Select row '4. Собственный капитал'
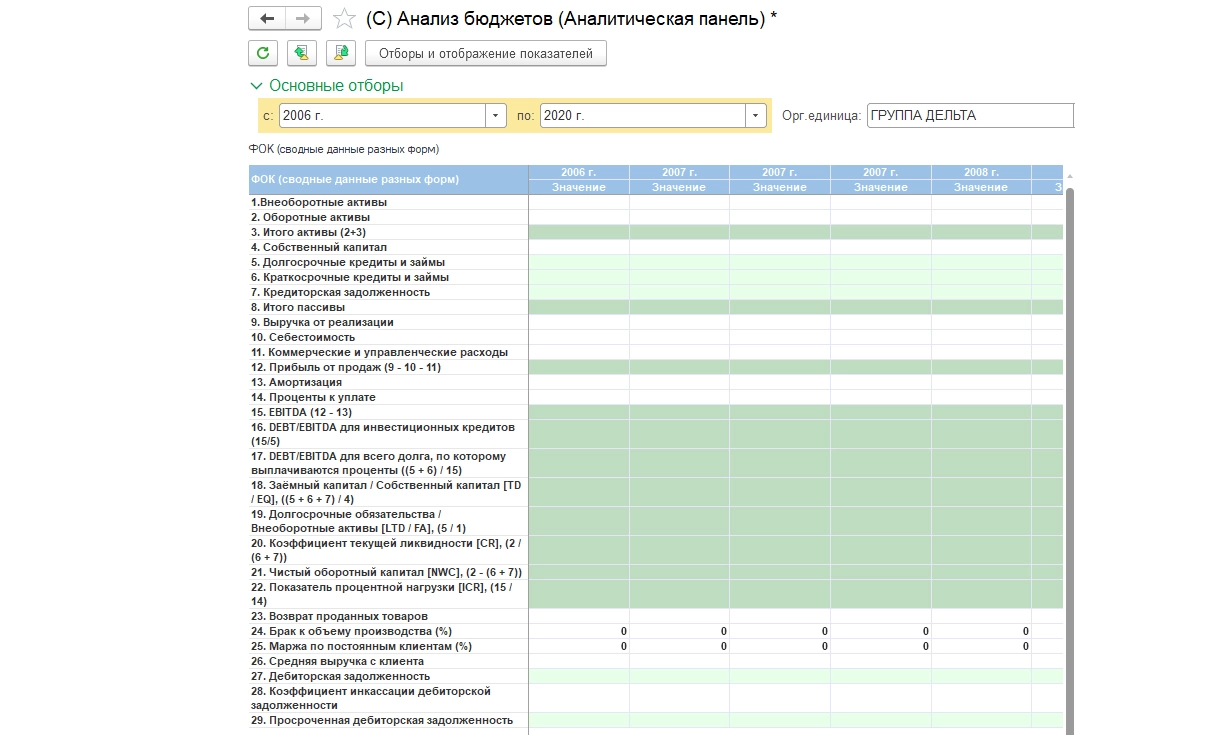Screen dimensions: 1219x735 [318, 247]
